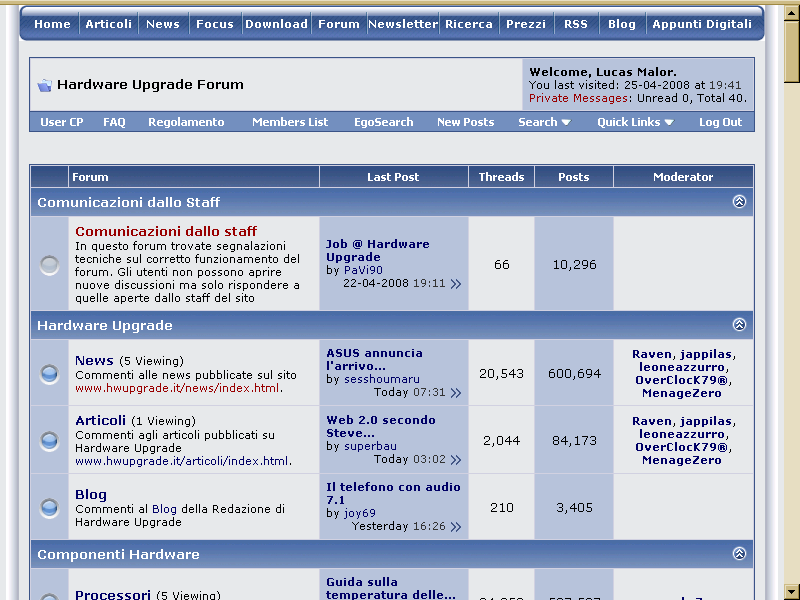Open the Quick Links dropdown menu
Viewport: 800px width, 600px height.
[635, 122]
